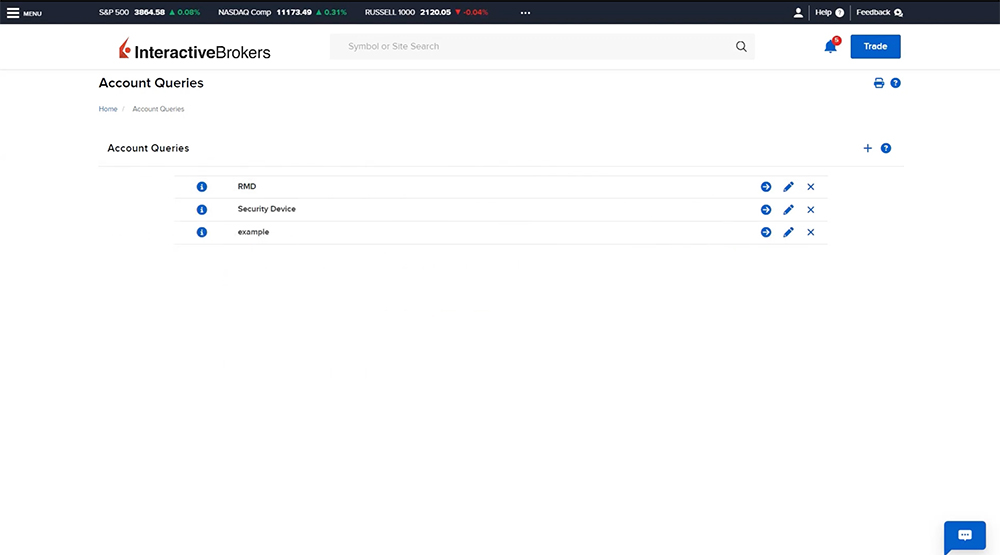This screenshot has height=555, width=1000.
Task: Click page help question mark icon
Action: [x=896, y=83]
